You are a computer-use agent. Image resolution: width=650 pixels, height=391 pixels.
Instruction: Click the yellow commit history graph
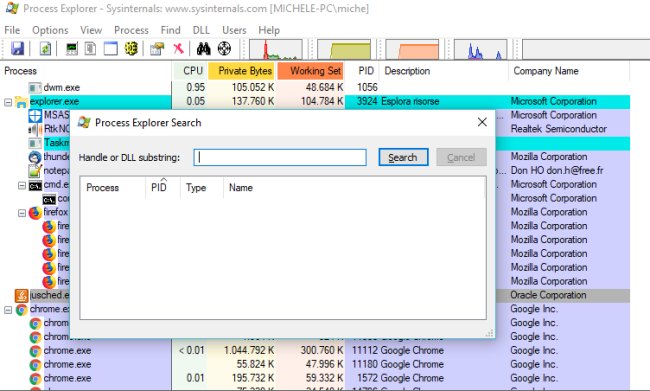point(344,50)
